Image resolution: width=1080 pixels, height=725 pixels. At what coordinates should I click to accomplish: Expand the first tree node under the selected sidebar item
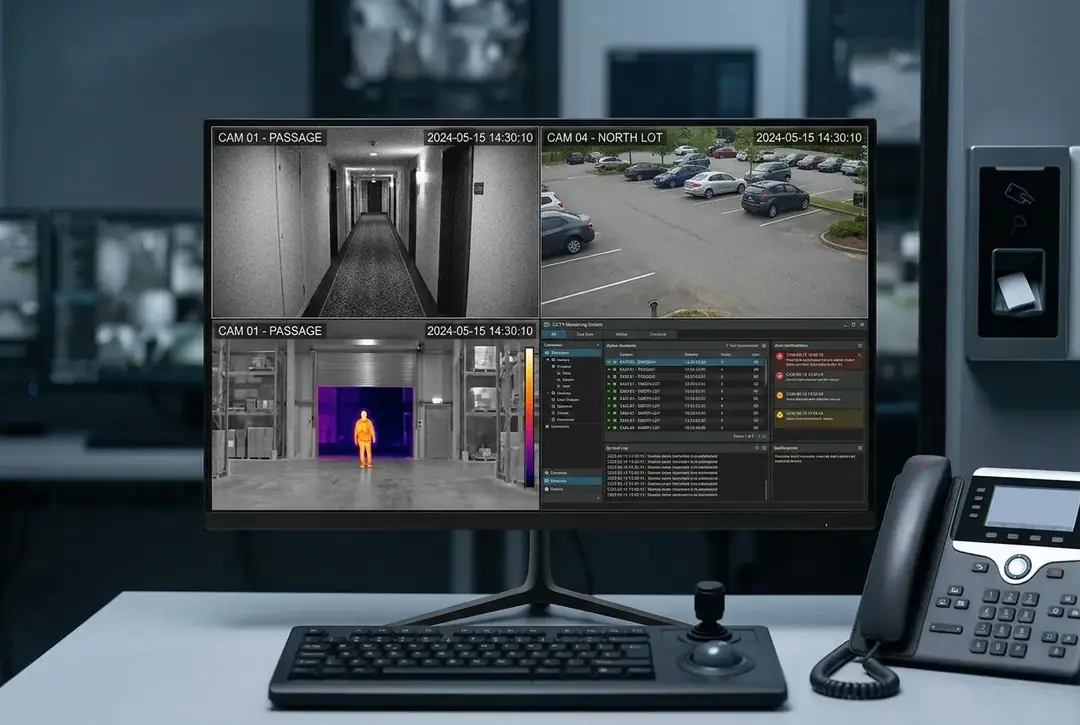pos(549,360)
